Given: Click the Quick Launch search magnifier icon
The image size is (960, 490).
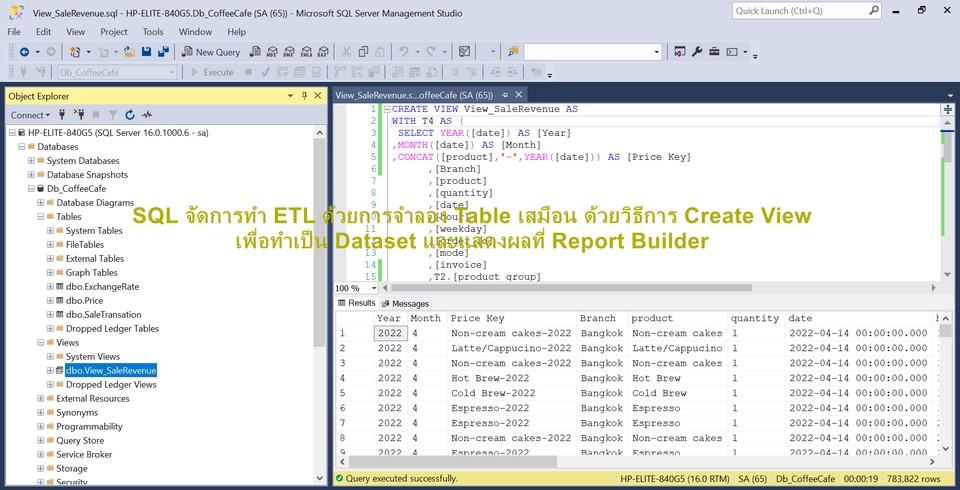Looking at the screenshot, I should (874, 10).
